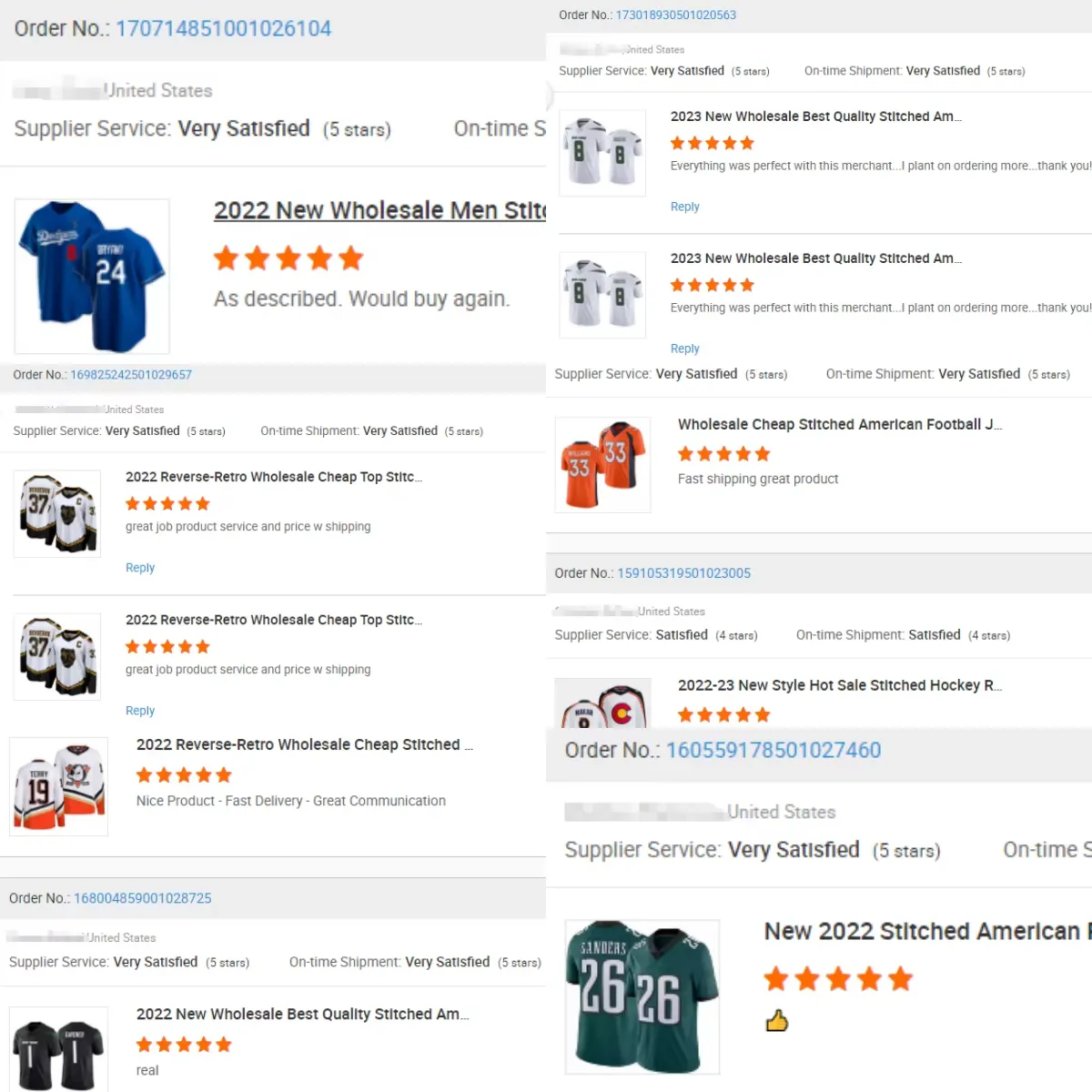This screenshot has height=1092, width=1092.
Task: Open order number 168004859001028725
Action: (142, 898)
